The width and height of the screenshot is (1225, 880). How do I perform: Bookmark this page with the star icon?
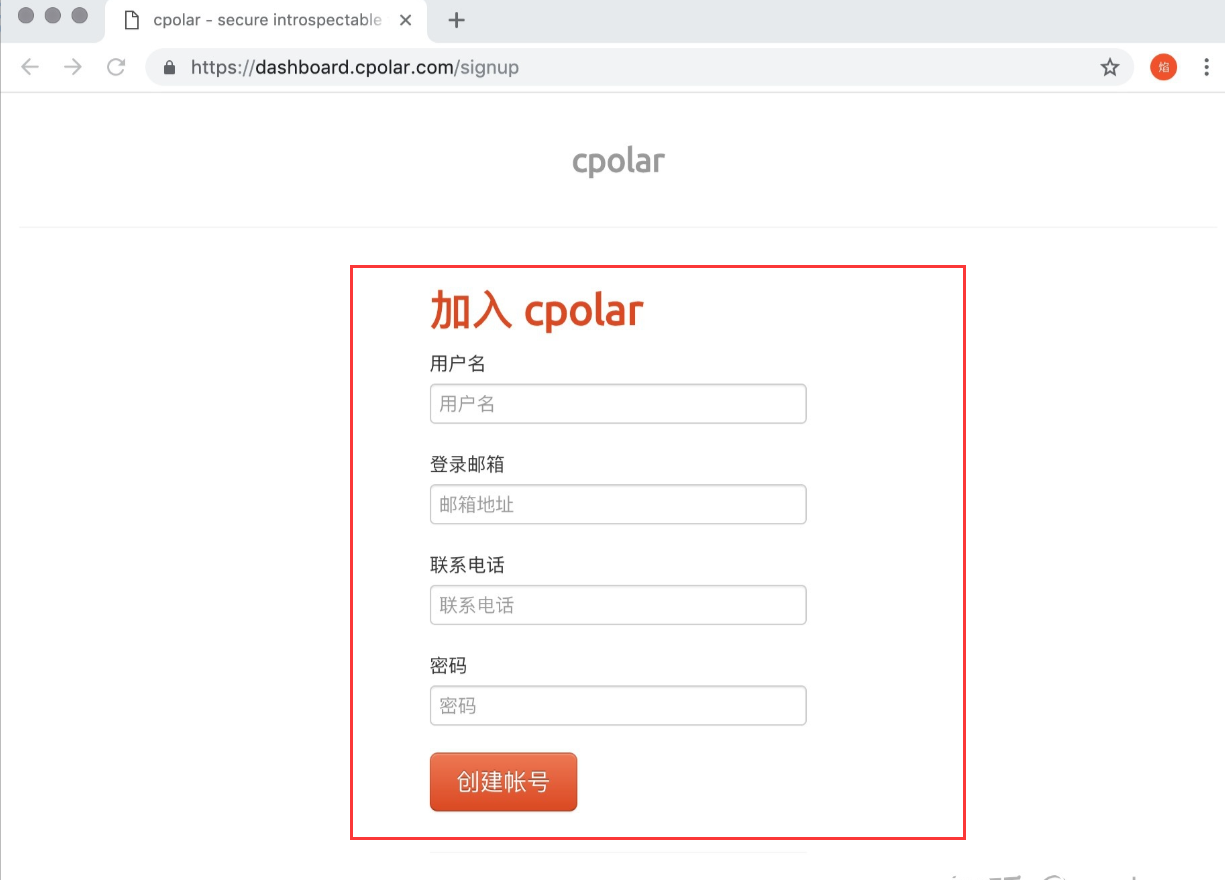pos(1109,67)
